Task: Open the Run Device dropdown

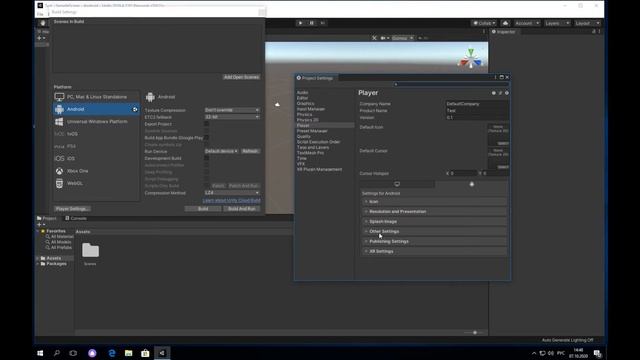Action: pyautogui.click(x=221, y=151)
